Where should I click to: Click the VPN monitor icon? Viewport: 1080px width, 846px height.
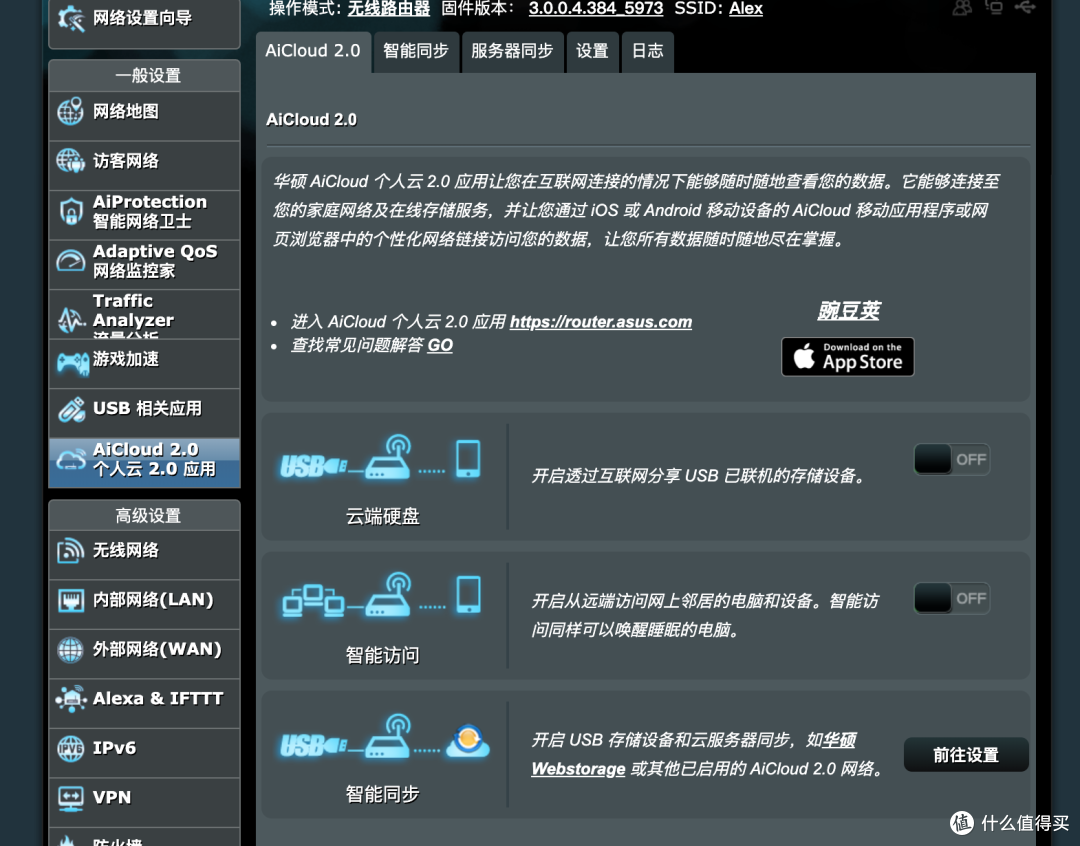click(70, 798)
